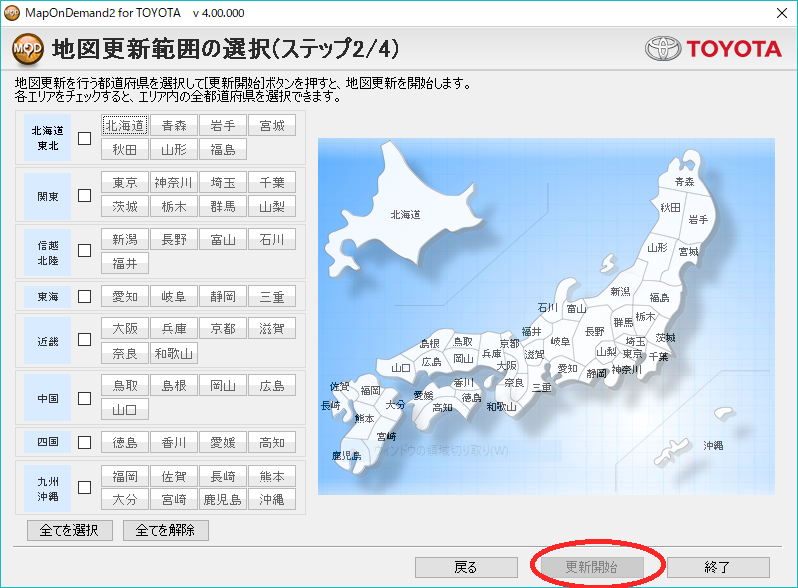Select the 長崎 prefecture button
This screenshot has width=798, height=588.
pos(223,476)
